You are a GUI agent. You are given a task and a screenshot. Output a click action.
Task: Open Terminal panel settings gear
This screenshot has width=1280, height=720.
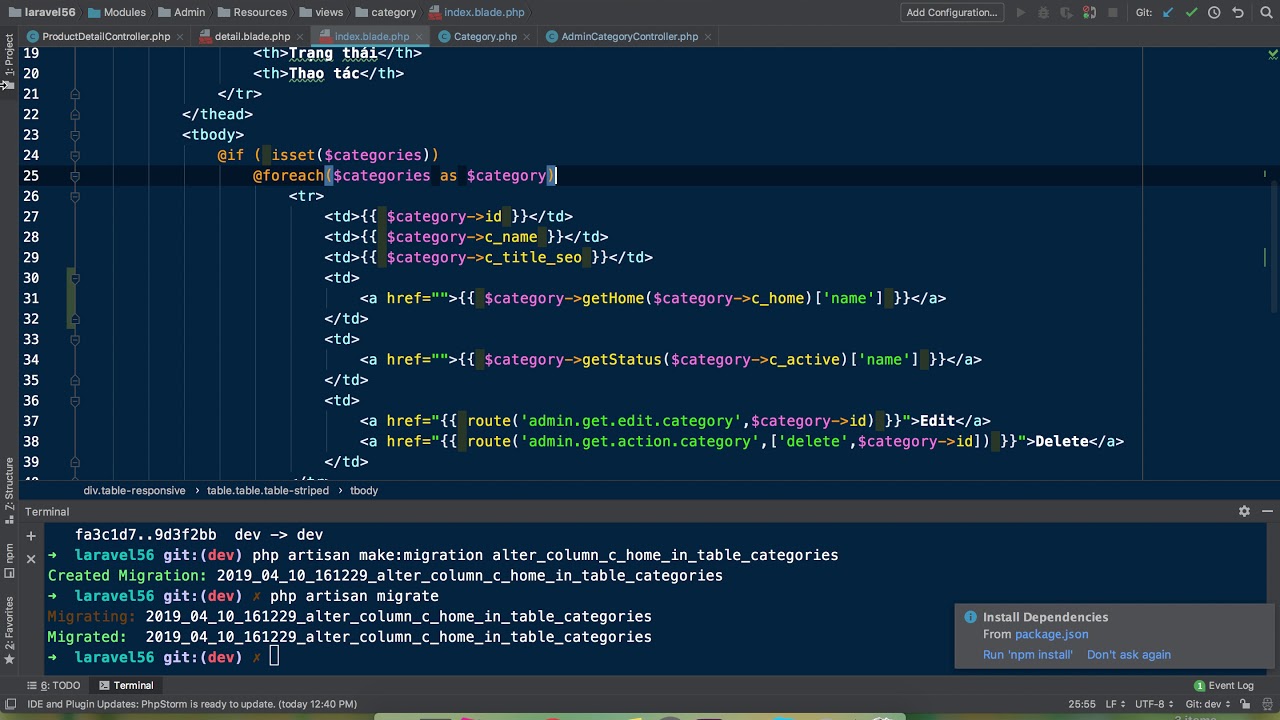(1244, 511)
